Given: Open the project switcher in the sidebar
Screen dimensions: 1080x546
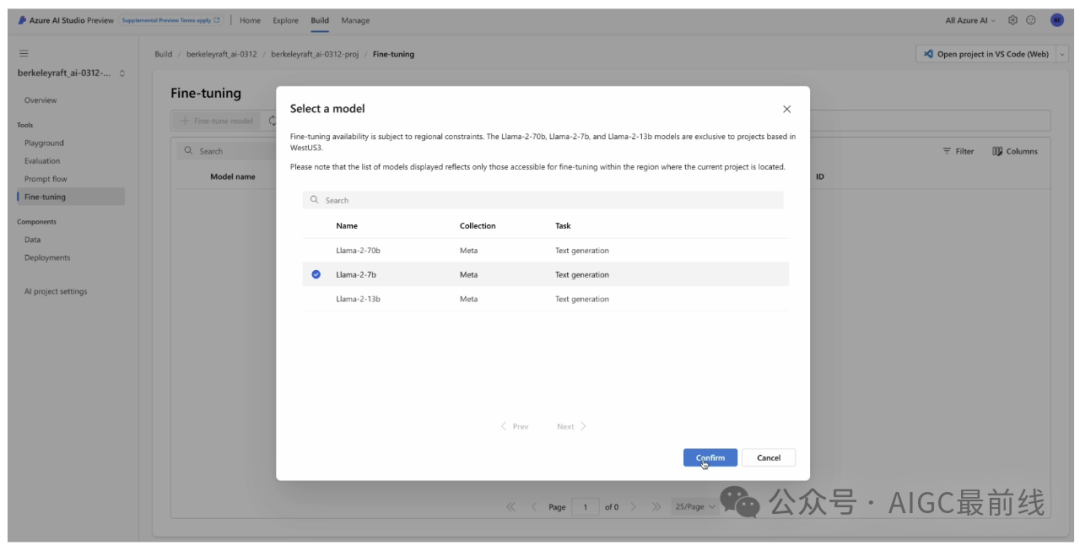Looking at the screenshot, I should point(122,73).
